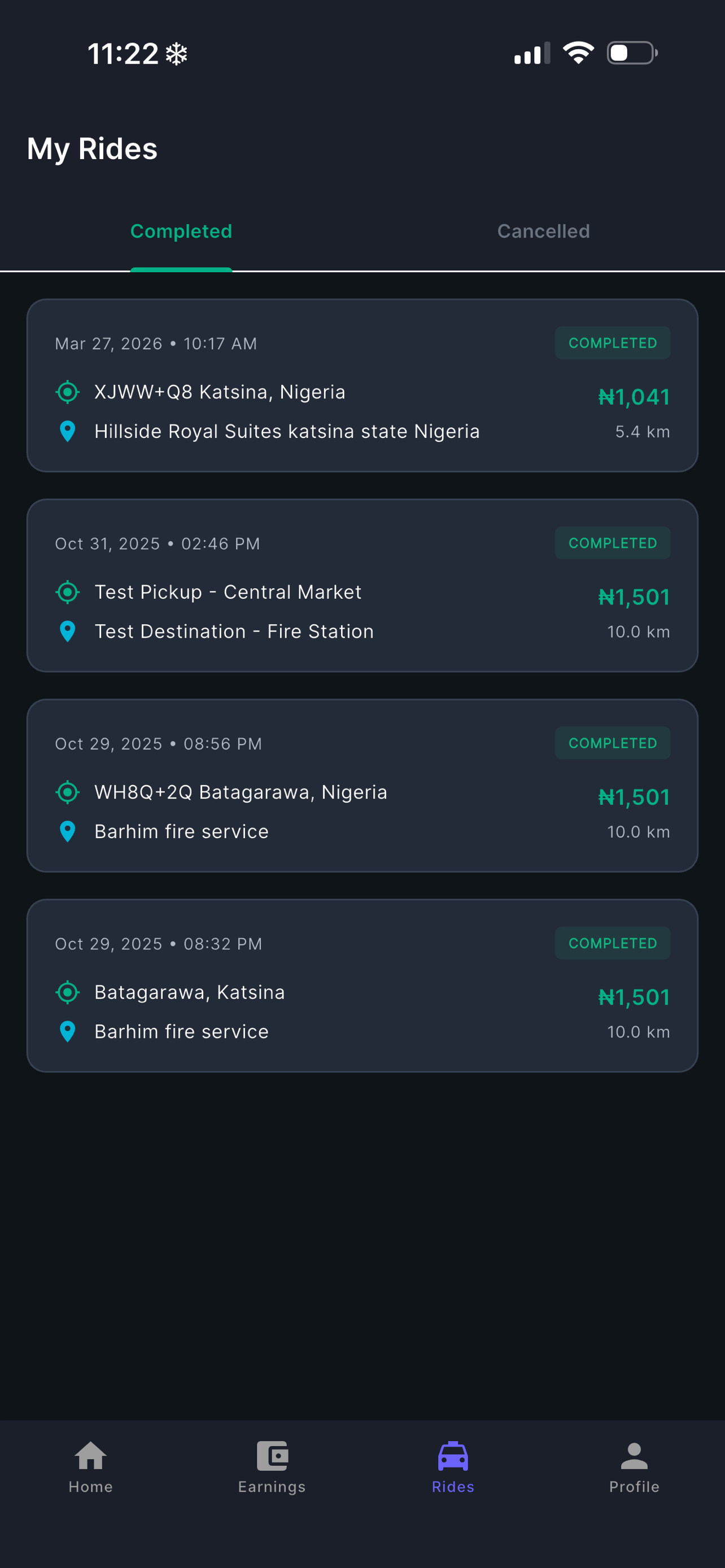This screenshot has height=1568, width=725.
Task: Switch to the Cancelled tab
Action: coord(544,231)
